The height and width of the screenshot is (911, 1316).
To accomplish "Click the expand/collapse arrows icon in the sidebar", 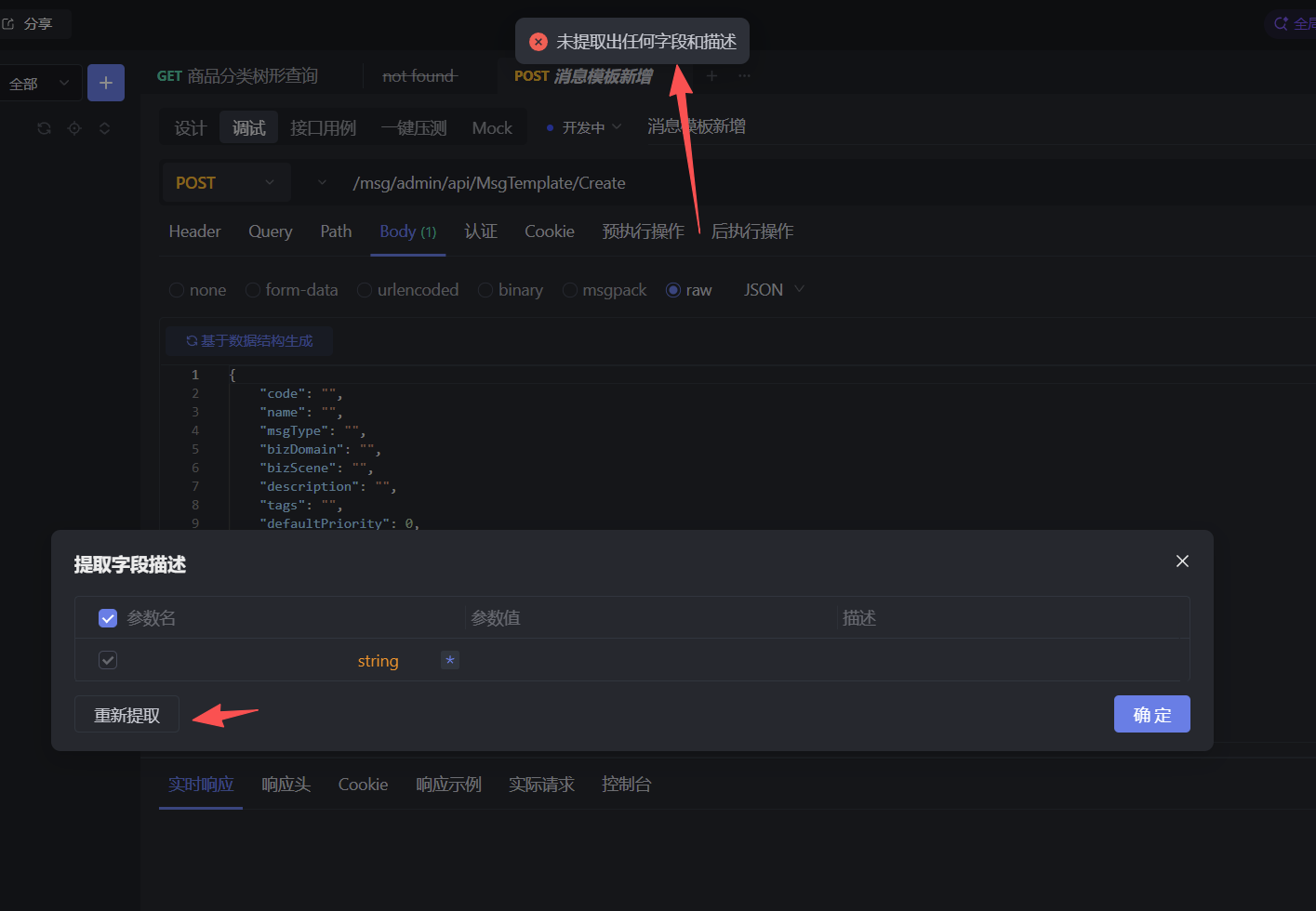I will (104, 128).
